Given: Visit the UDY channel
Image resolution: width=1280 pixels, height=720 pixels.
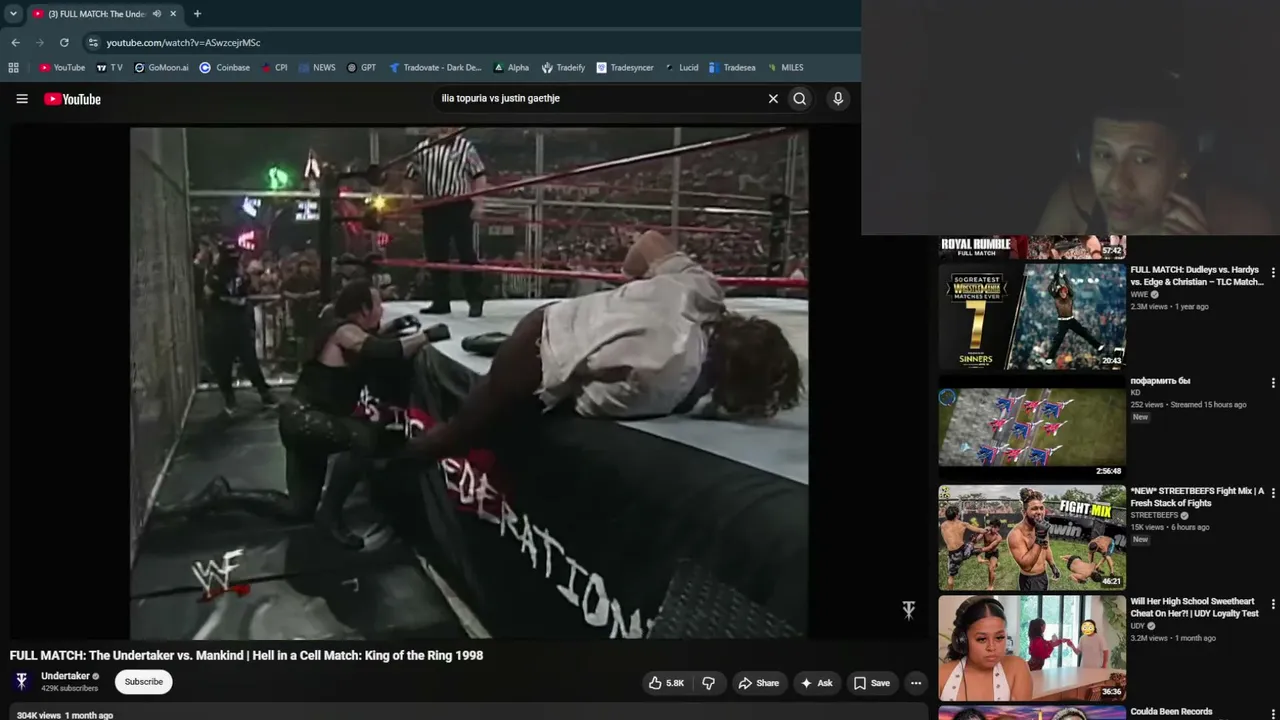Looking at the screenshot, I should coord(1139,626).
